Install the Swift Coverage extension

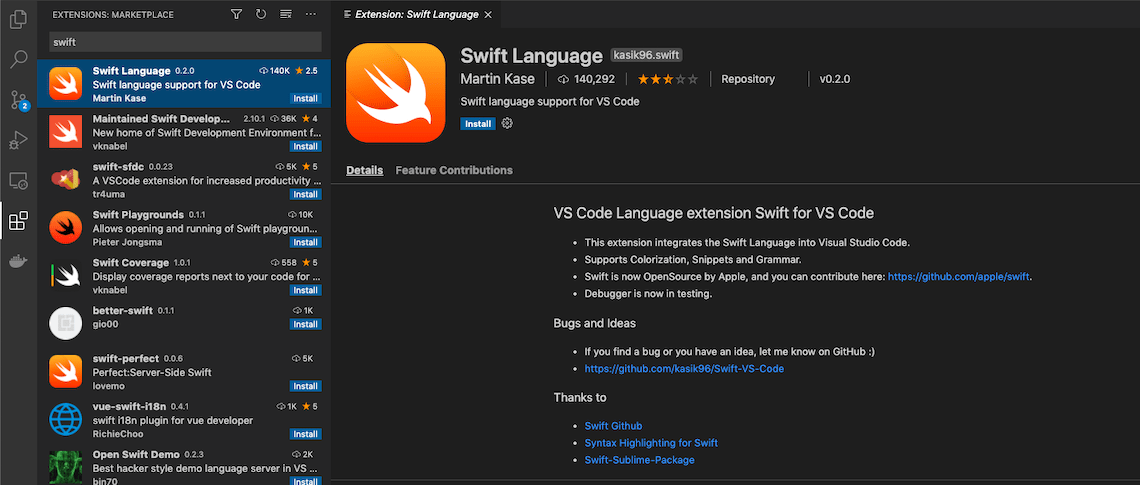pos(305,290)
